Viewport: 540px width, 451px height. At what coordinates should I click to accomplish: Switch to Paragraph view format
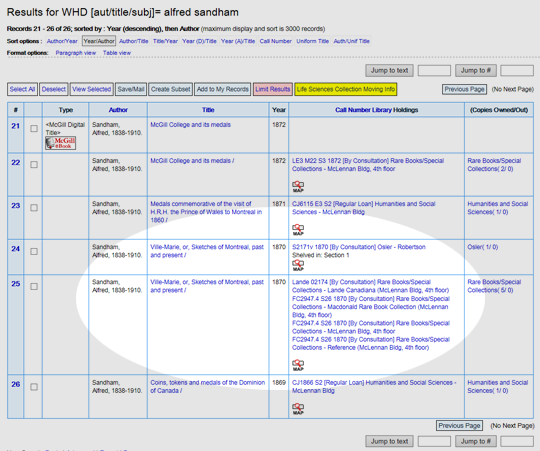(x=76, y=53)
